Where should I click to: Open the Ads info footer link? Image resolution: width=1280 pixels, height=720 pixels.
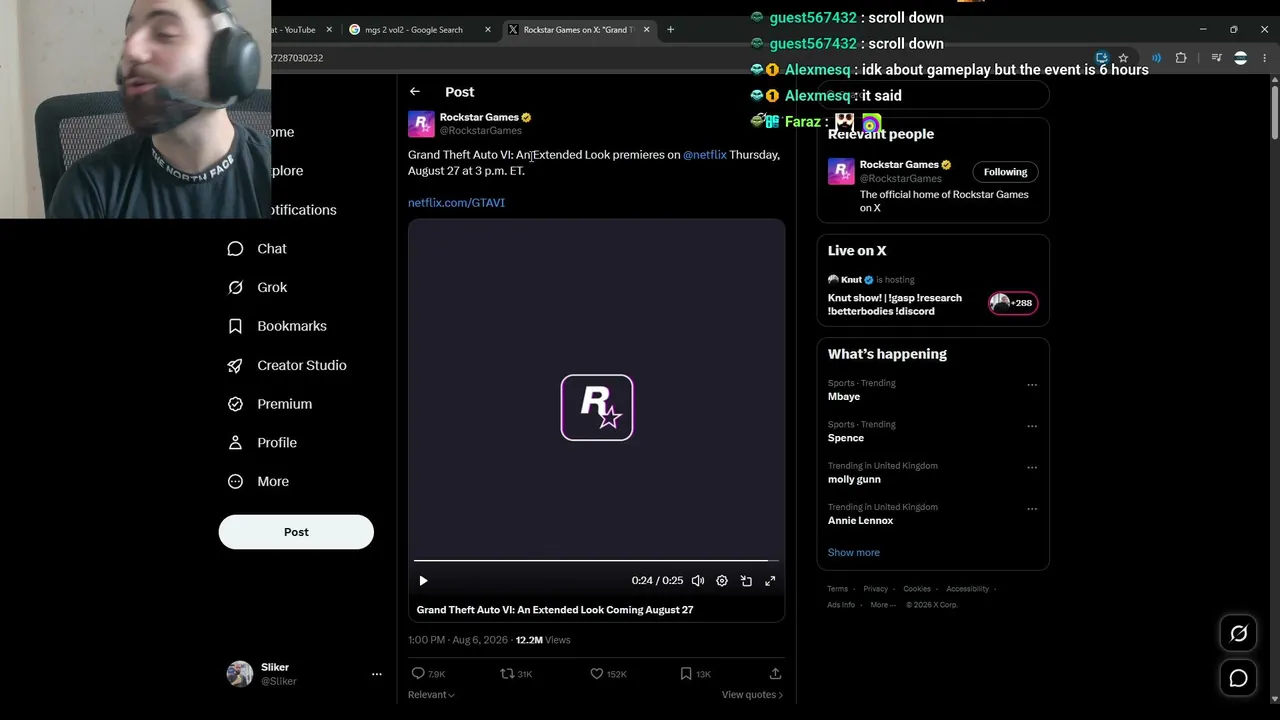[x=841, y=605]
